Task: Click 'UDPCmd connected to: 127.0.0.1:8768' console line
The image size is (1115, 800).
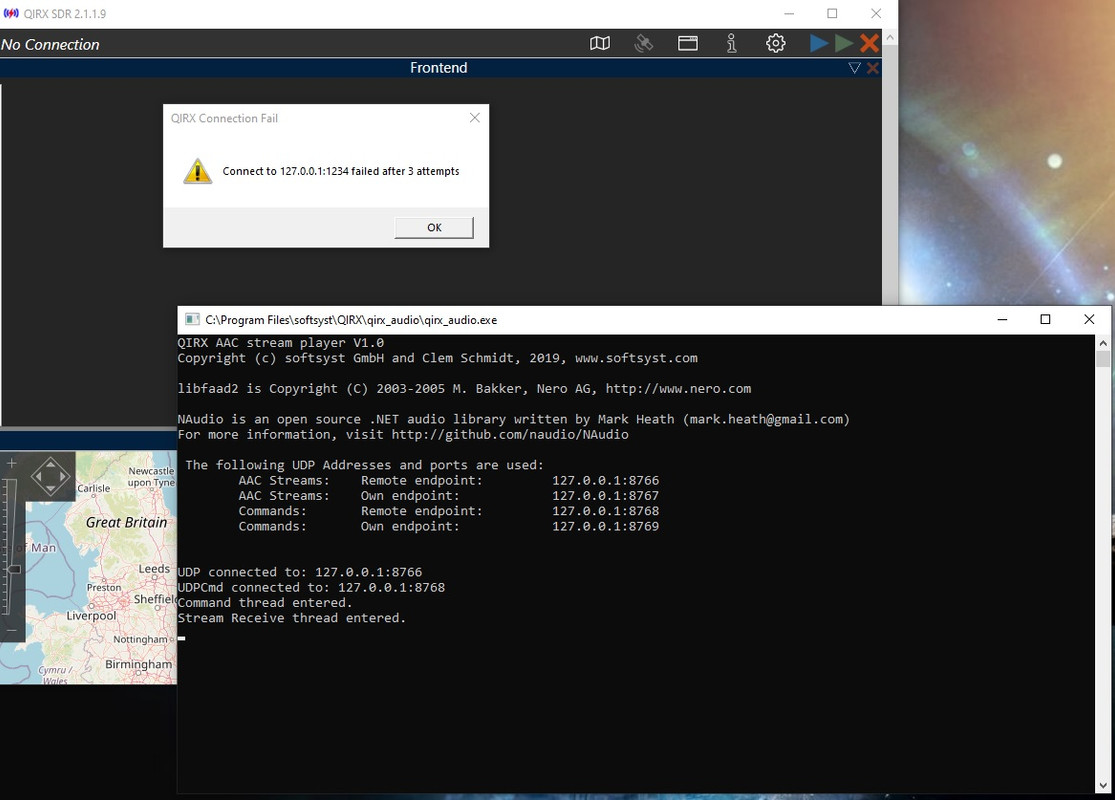Action: (311, 587)
